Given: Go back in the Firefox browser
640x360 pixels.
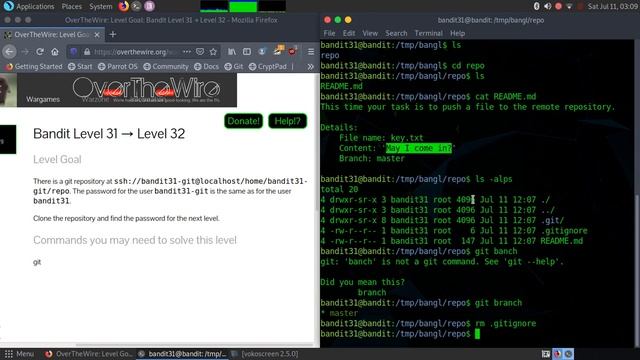Looking at the screenshot, I should click(x=9, y=52).
